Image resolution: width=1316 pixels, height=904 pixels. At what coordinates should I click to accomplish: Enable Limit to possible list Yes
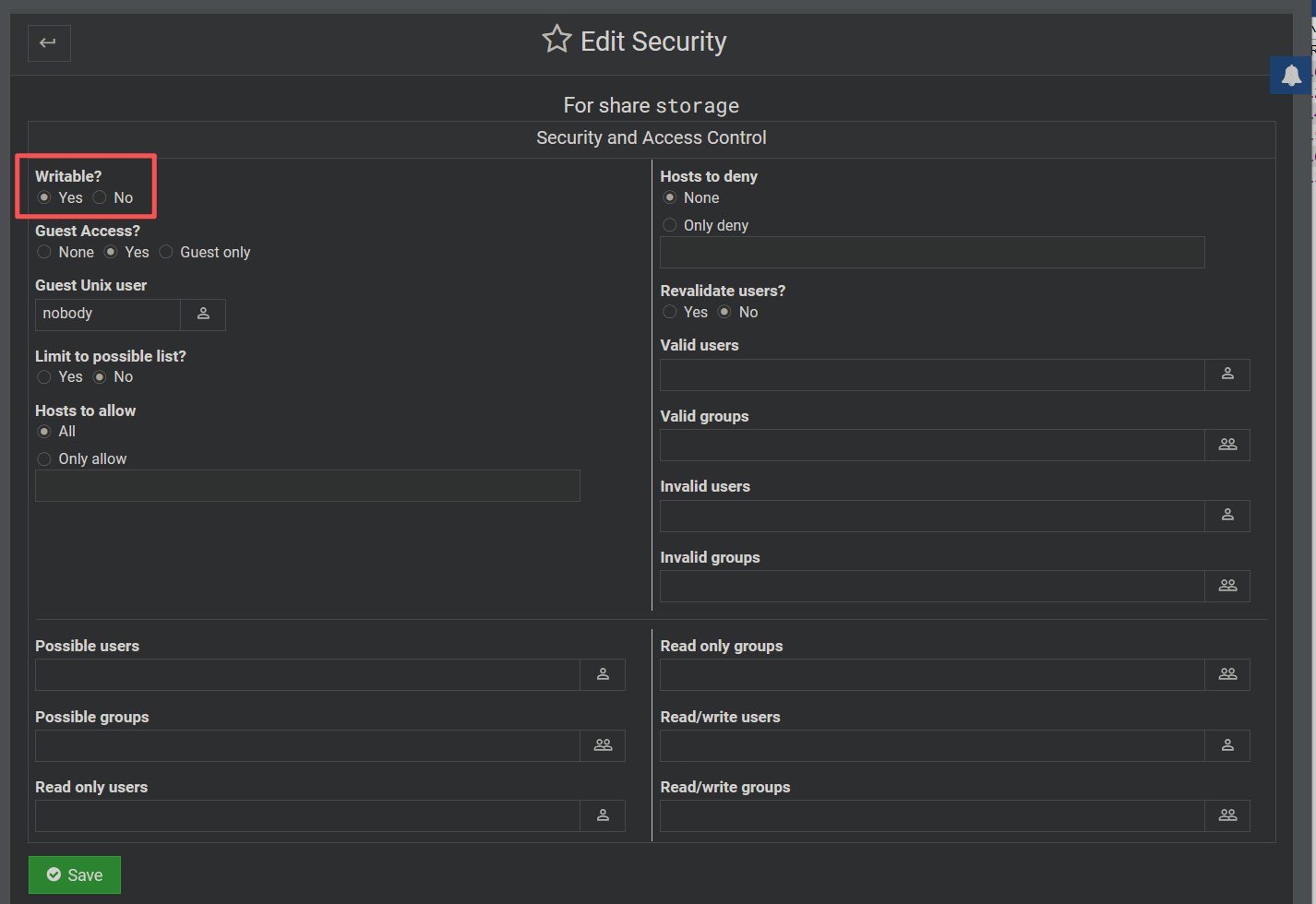[x=44, y=376]
